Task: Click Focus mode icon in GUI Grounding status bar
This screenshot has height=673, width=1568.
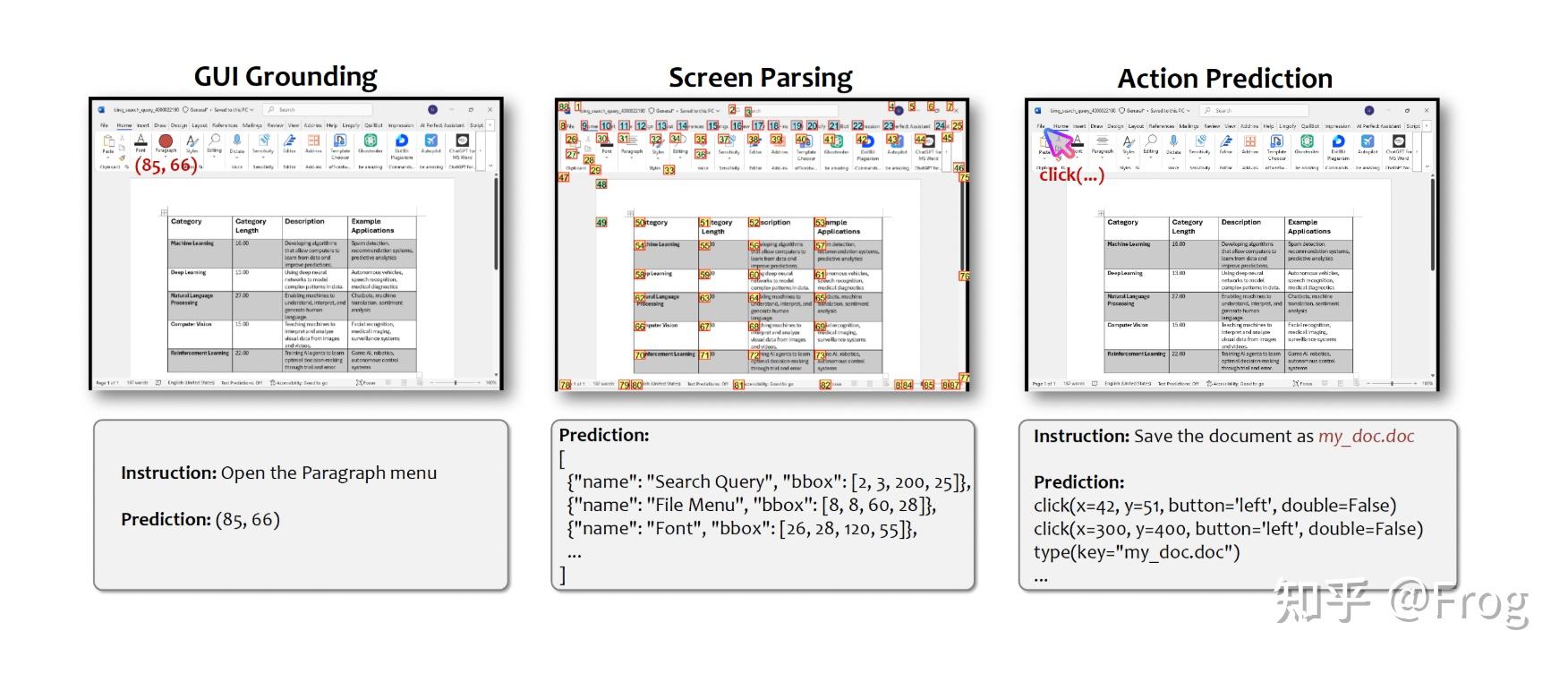Action: pyautogui.click(x=360, y=382)
